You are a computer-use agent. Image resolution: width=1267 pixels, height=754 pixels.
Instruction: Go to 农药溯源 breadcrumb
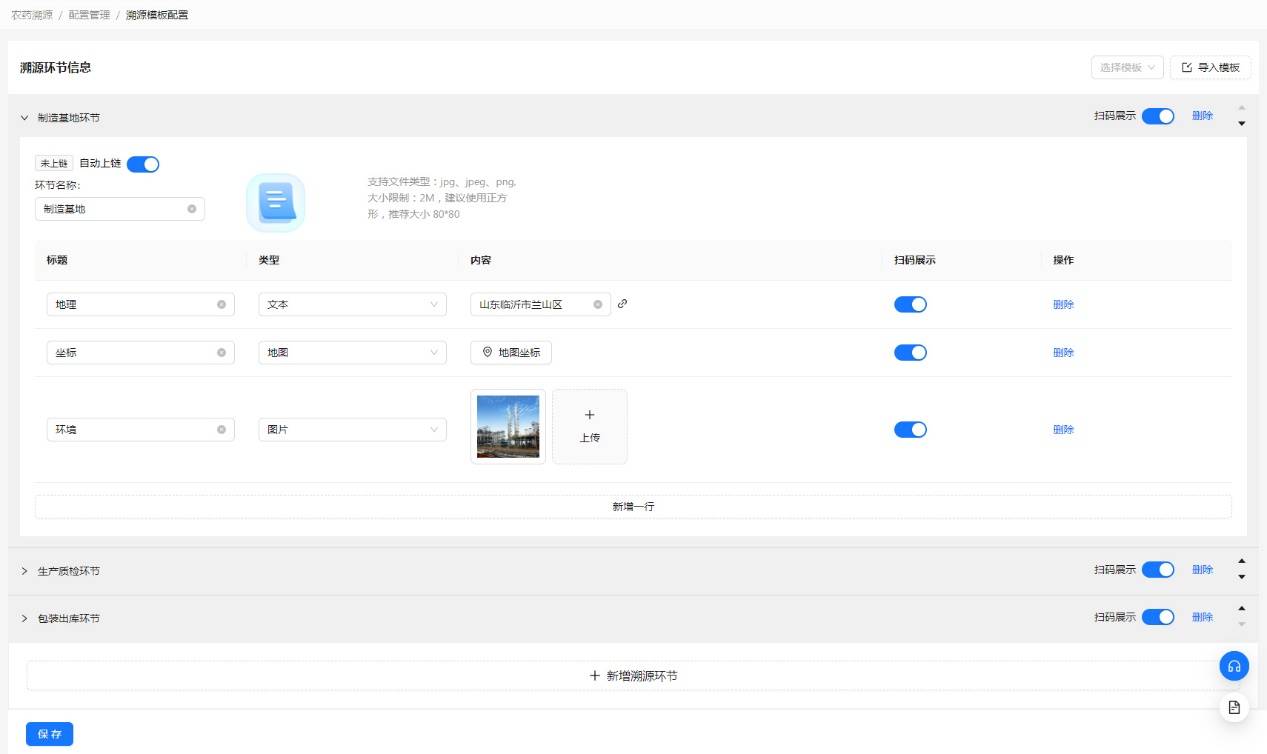coord(32,15)
